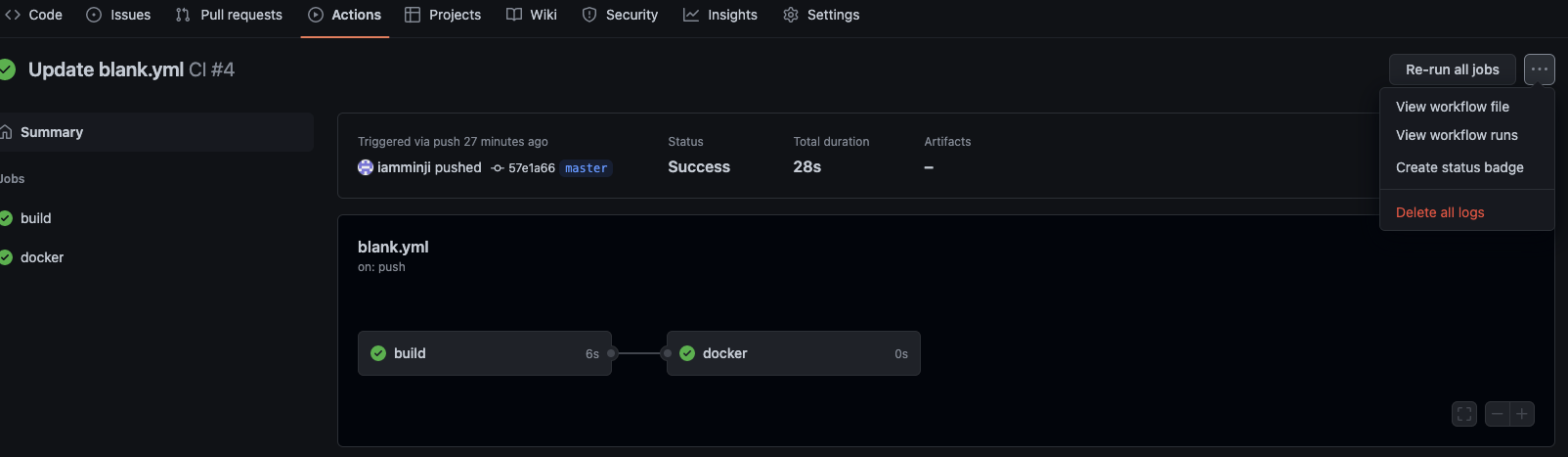
Task: Click the Security shield icon
Action: [x=589, y=15]
